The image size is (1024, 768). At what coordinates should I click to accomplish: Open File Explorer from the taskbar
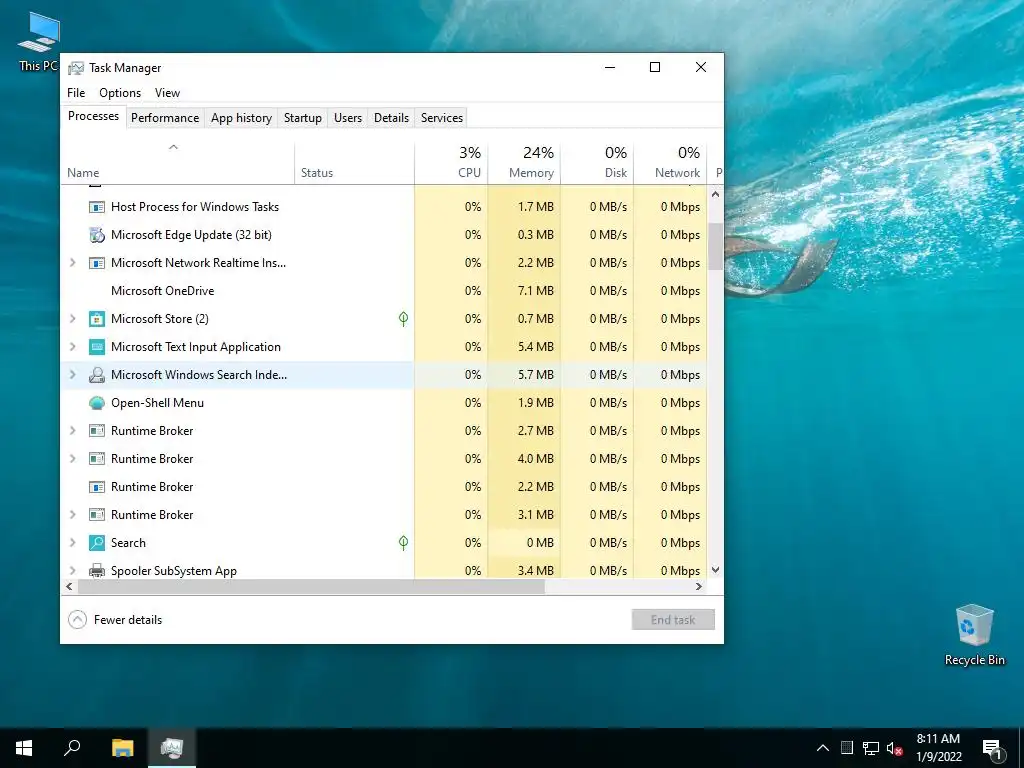pyautogui.click(x=122, y=748)
